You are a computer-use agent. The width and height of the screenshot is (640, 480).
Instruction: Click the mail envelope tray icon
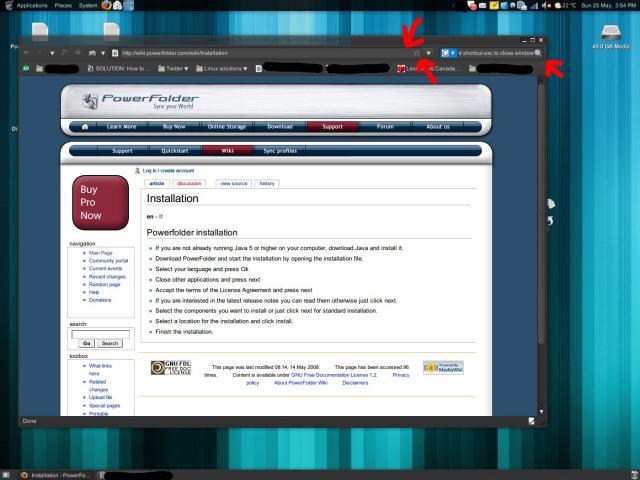482,5
